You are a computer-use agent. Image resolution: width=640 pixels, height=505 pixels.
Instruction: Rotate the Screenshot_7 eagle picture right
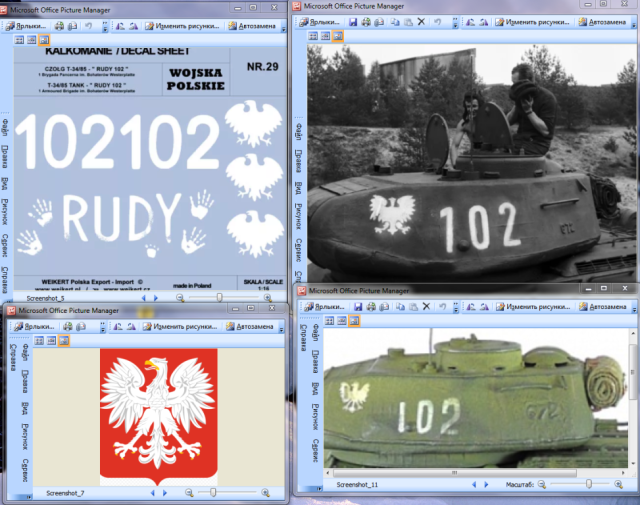tap(131, 326)
